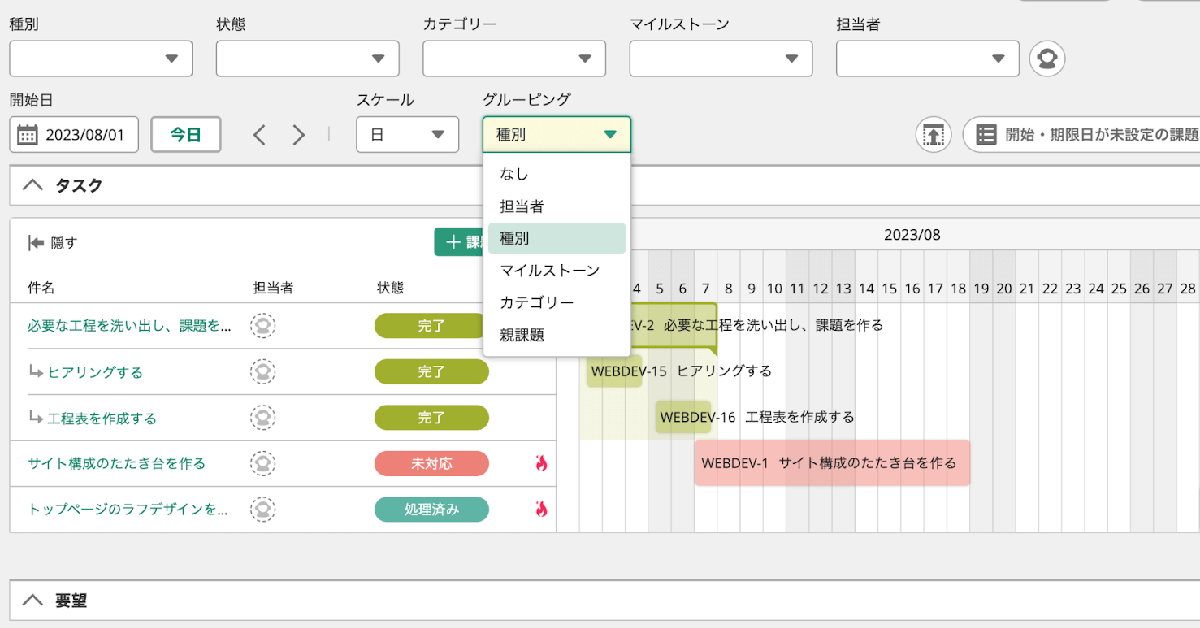Go to previous period with left arrow
This screenshot has width=1200, height=628.
pyautogui.click(x=260, y=135)
